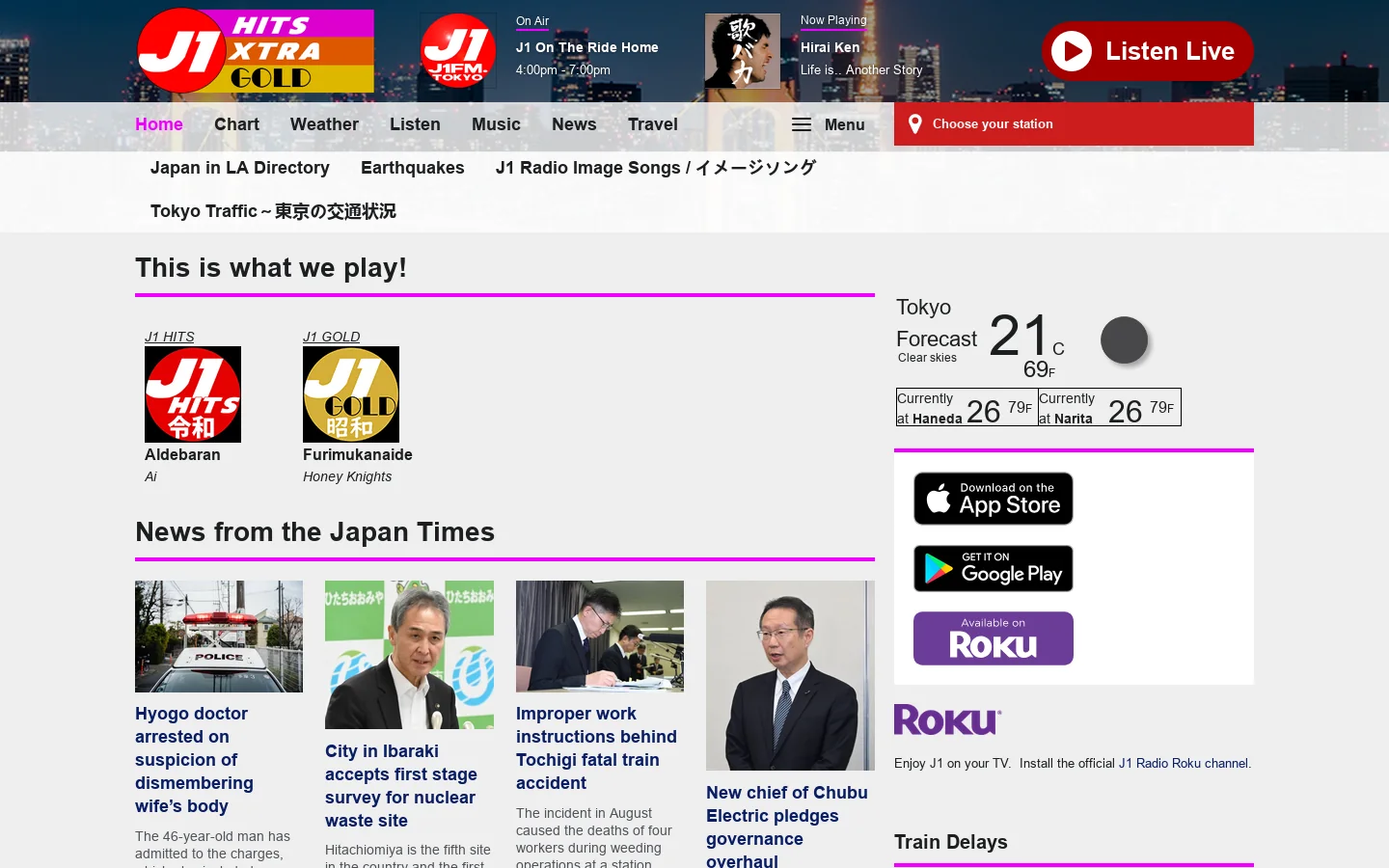
Task: Get the app on Google Play badge
Action: tap(994, 568)
